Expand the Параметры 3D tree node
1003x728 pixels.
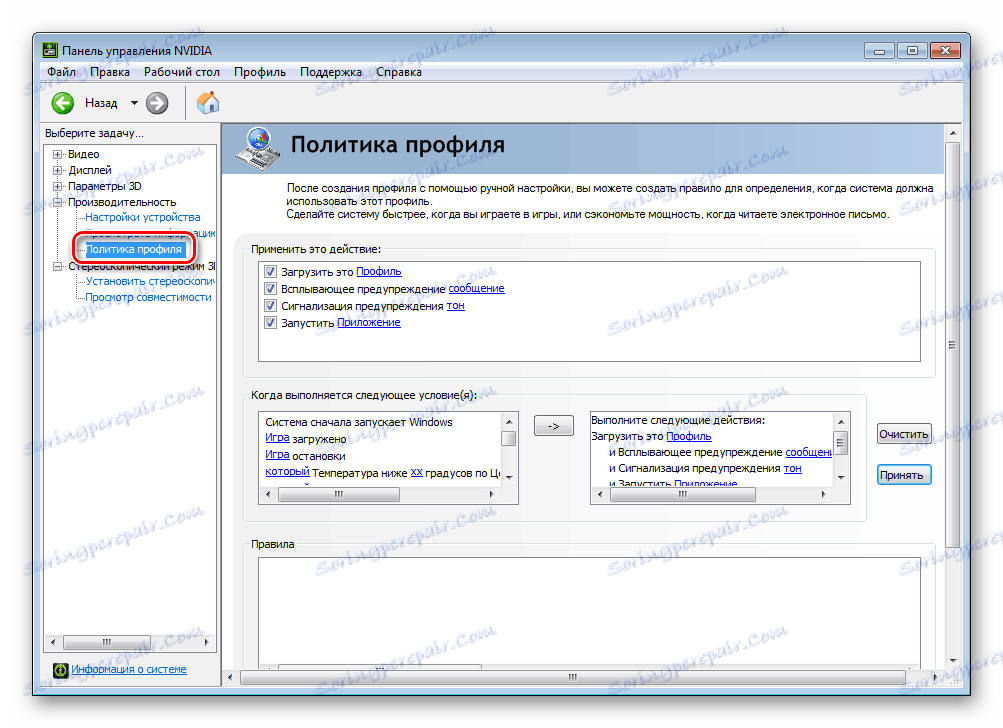58,186
